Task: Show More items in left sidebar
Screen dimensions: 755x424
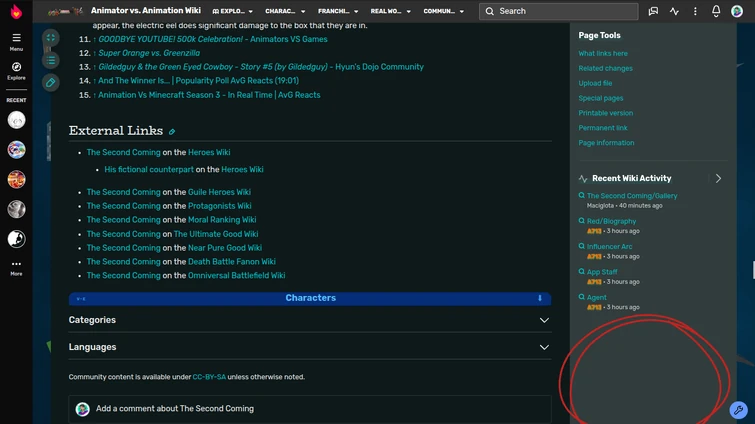Action: [x=16, y=268]
